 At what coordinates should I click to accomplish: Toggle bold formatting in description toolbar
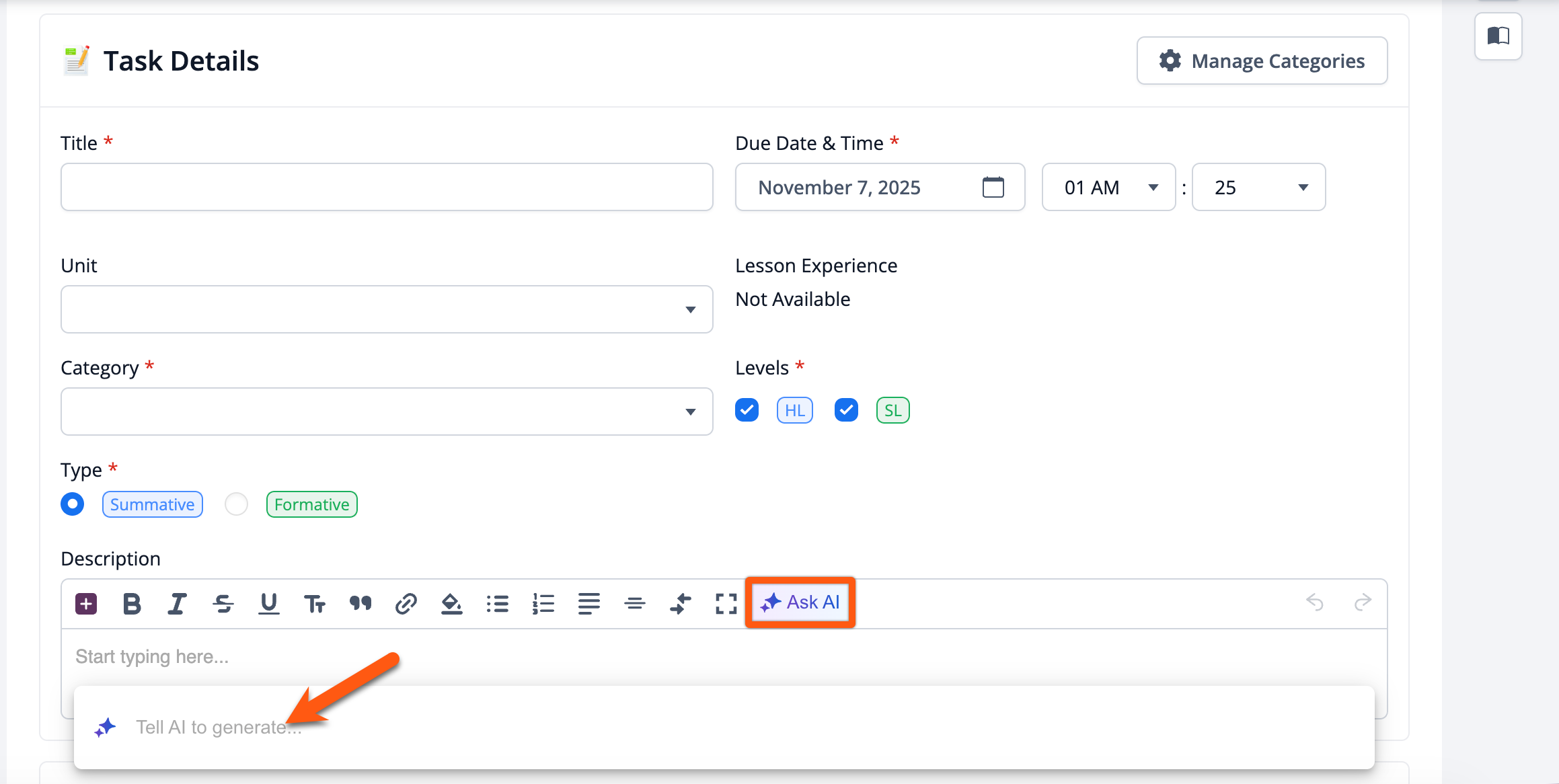132,604
